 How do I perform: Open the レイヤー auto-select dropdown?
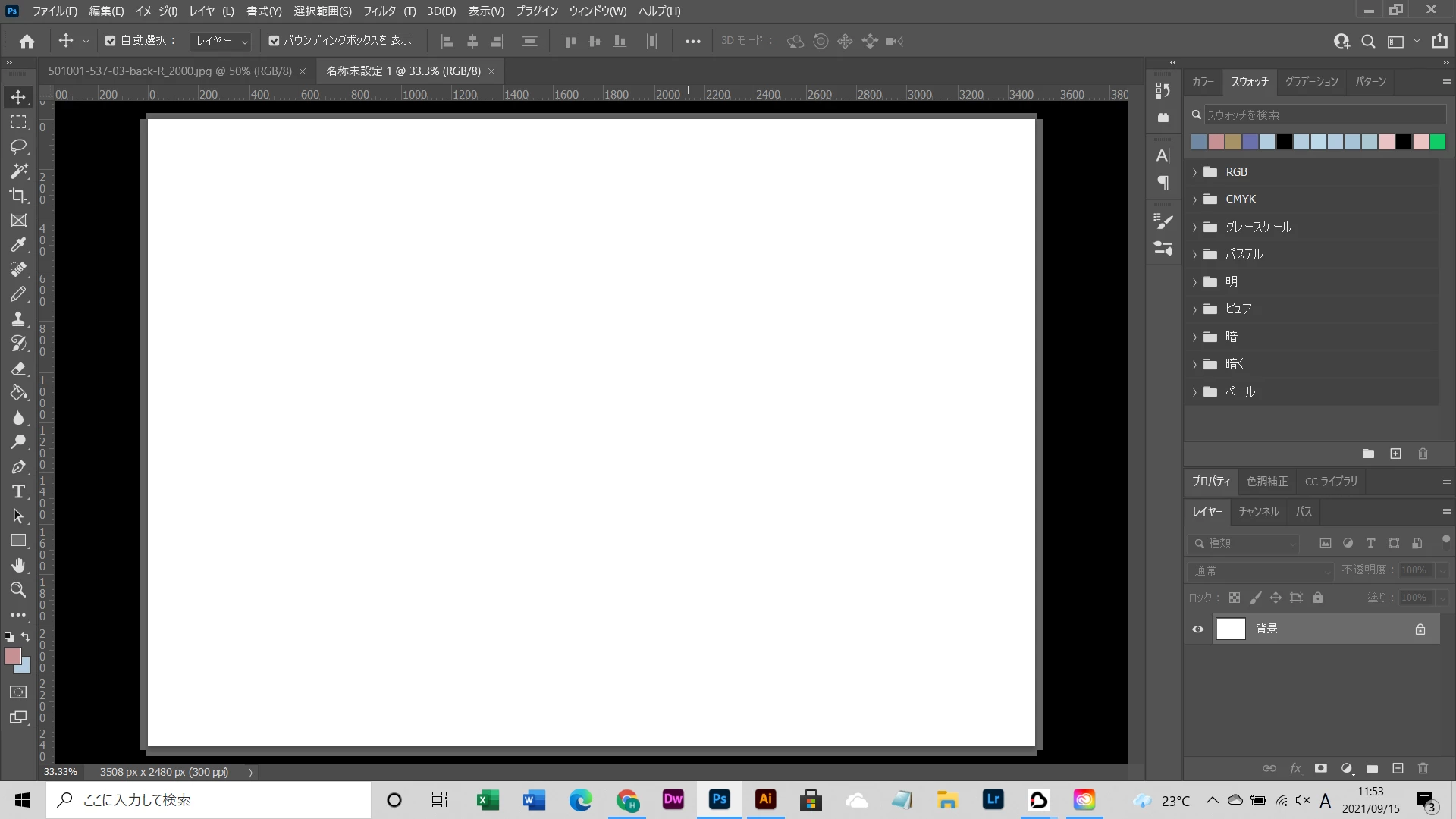[221, 41]
